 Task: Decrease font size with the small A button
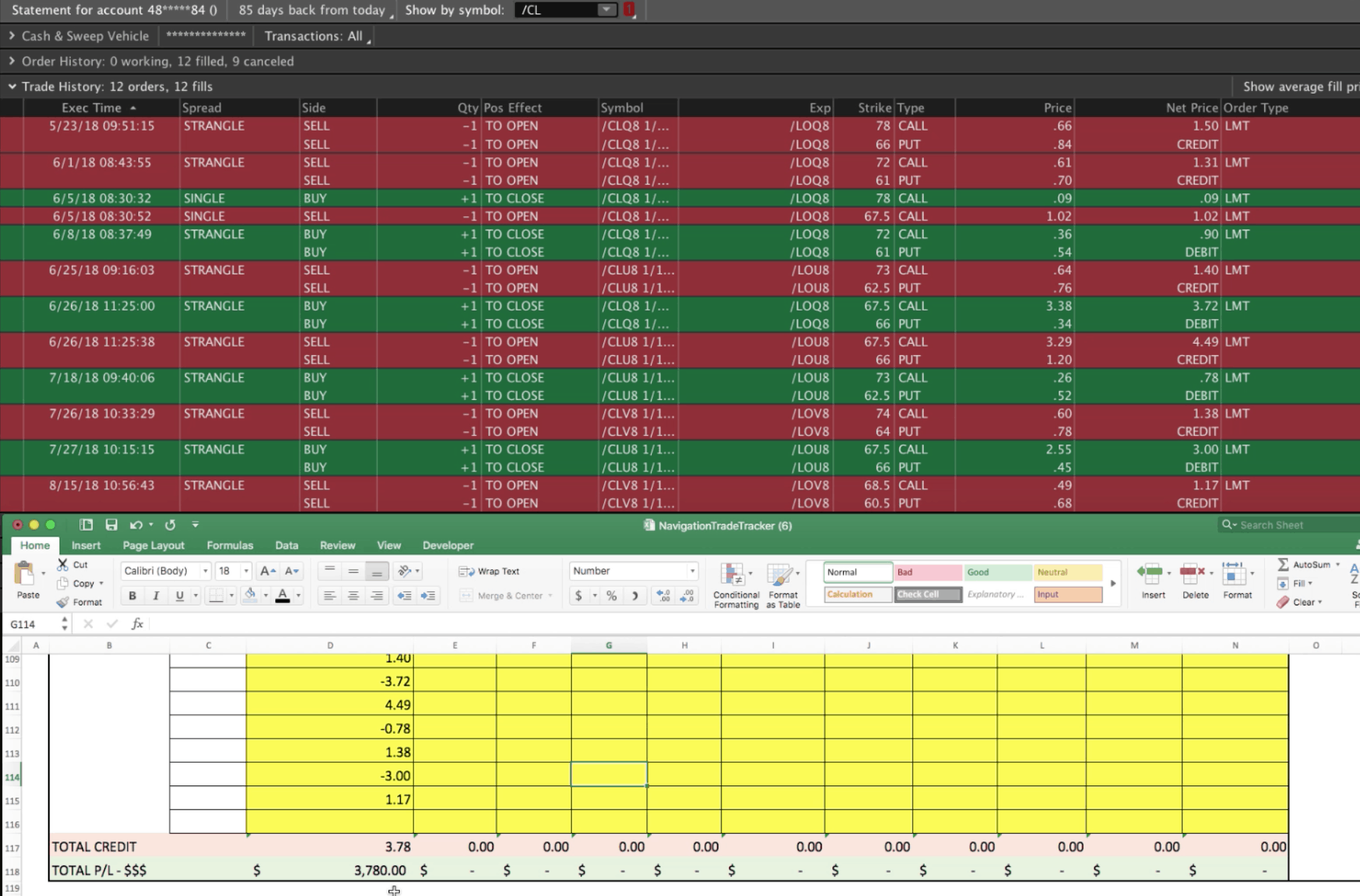[291, 571]
